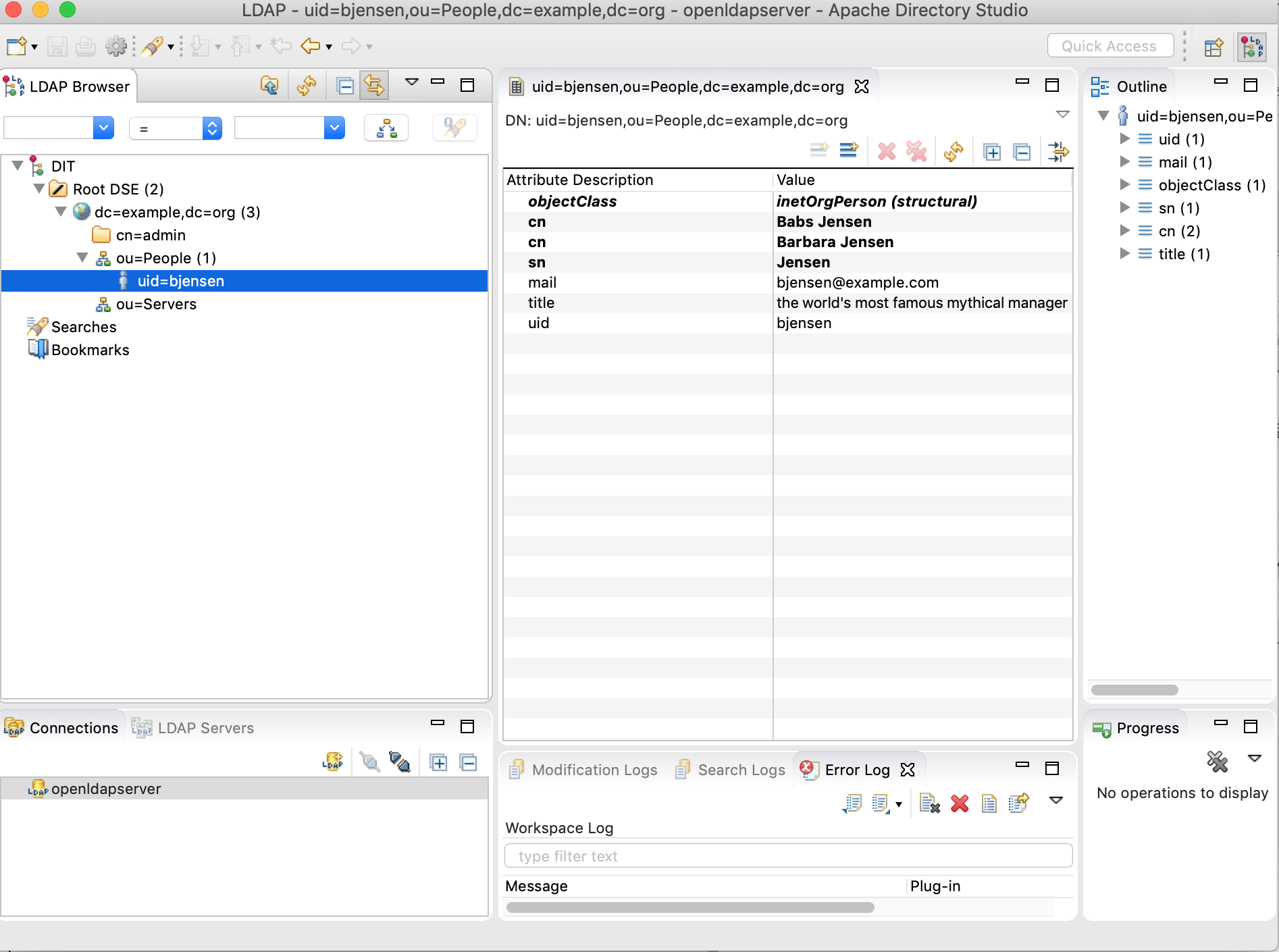
Task: Open the Searches node
Action: click(84, 327)
